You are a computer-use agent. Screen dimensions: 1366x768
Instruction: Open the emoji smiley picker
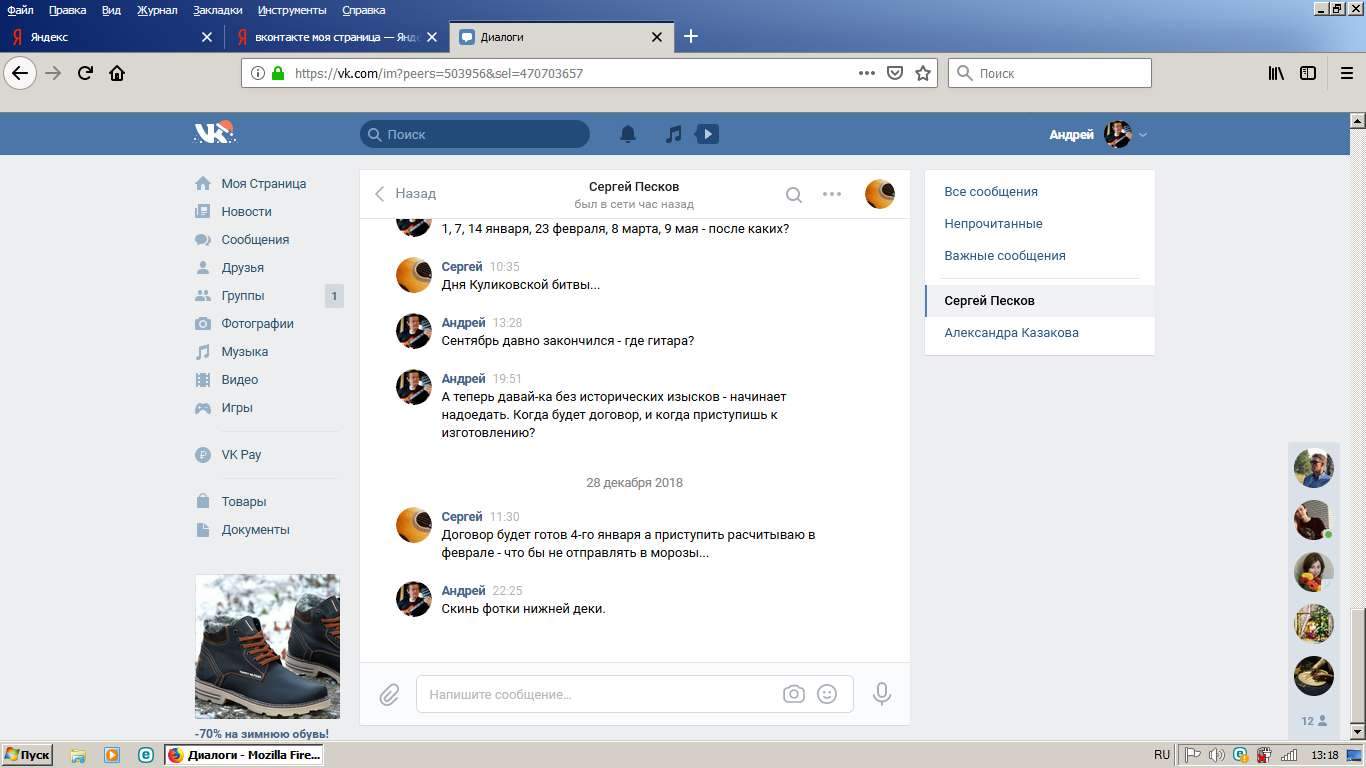point(827,694)
